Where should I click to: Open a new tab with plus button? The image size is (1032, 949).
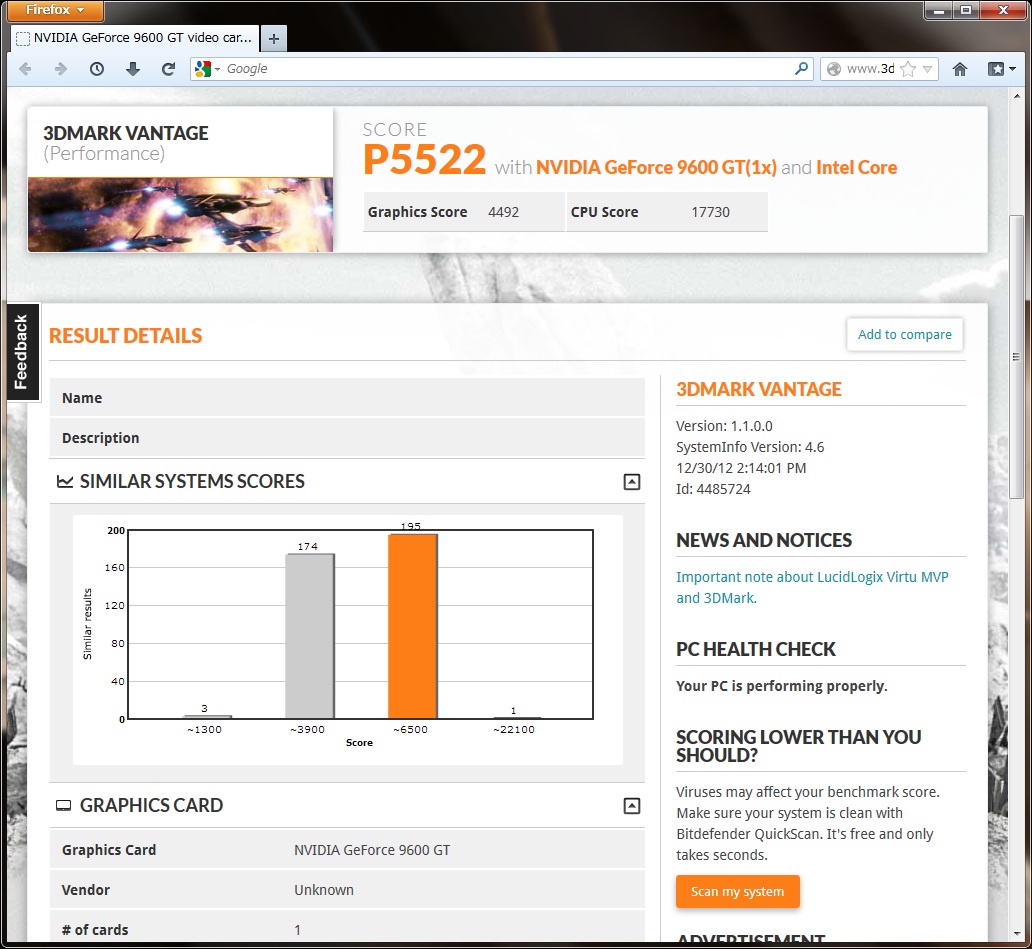[274, 39]
